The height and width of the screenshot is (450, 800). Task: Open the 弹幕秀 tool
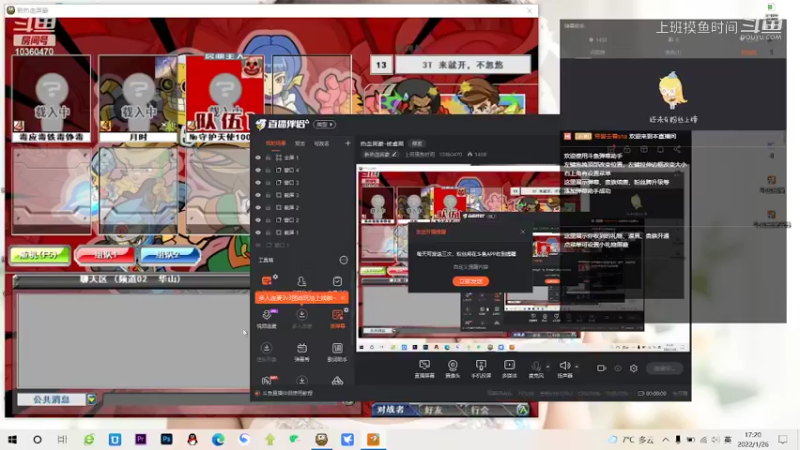coord(302,352)
